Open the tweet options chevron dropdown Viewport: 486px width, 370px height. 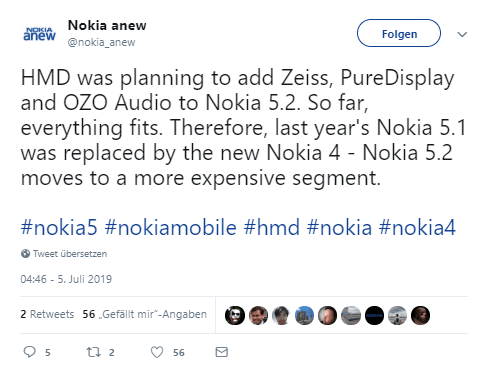[x=462, y=34]
